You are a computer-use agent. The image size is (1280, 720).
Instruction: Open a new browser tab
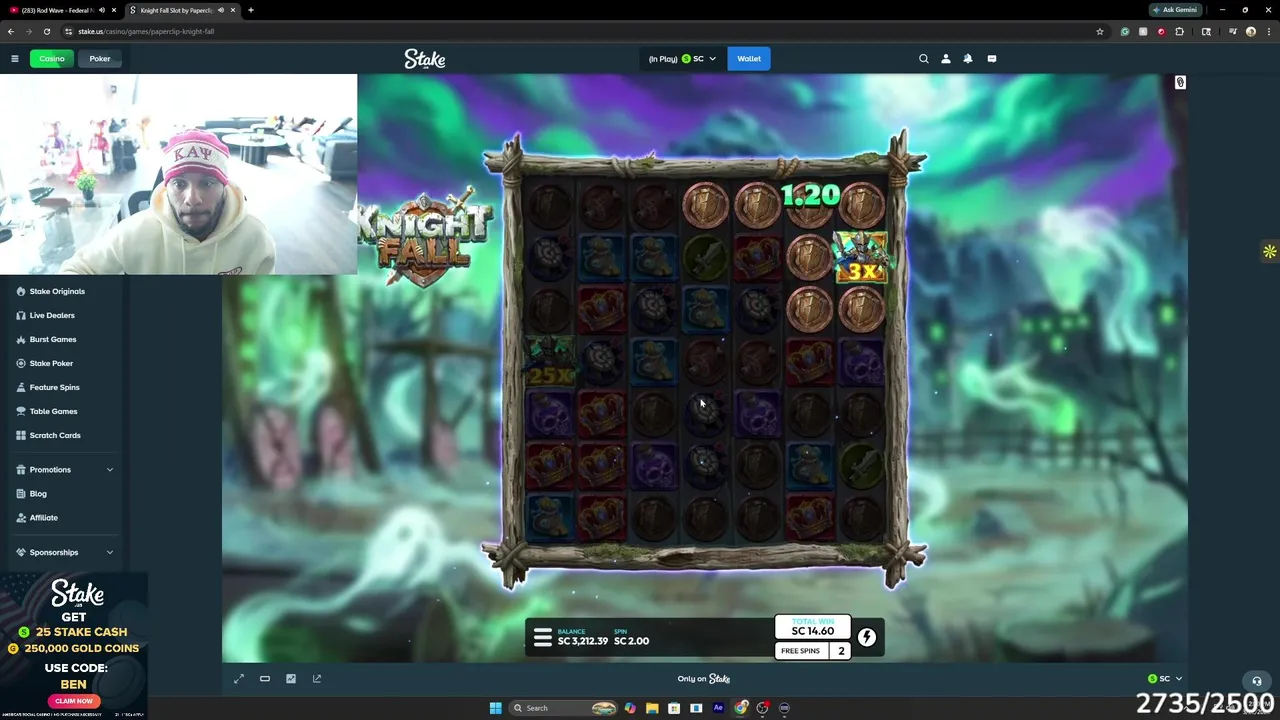click(x=251, y=10)
